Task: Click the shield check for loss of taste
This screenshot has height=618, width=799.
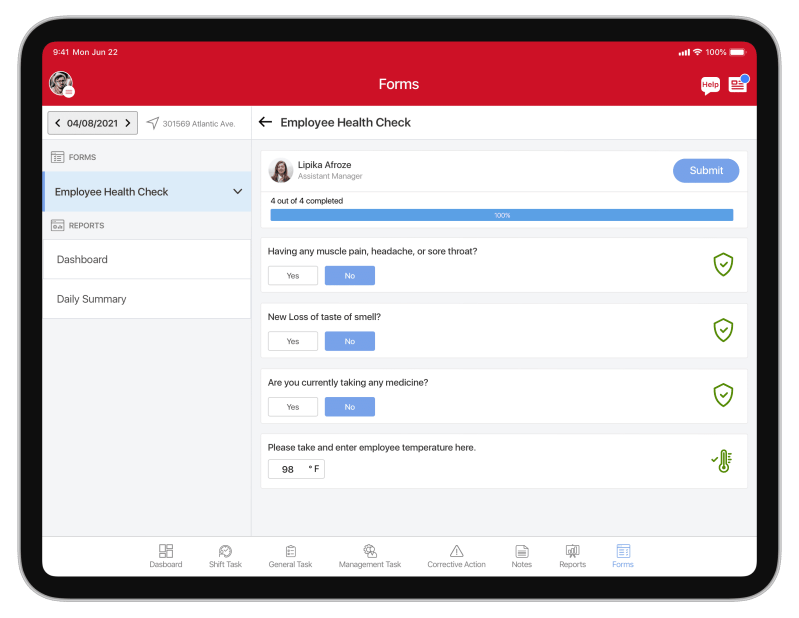Action: coord(723,330)
